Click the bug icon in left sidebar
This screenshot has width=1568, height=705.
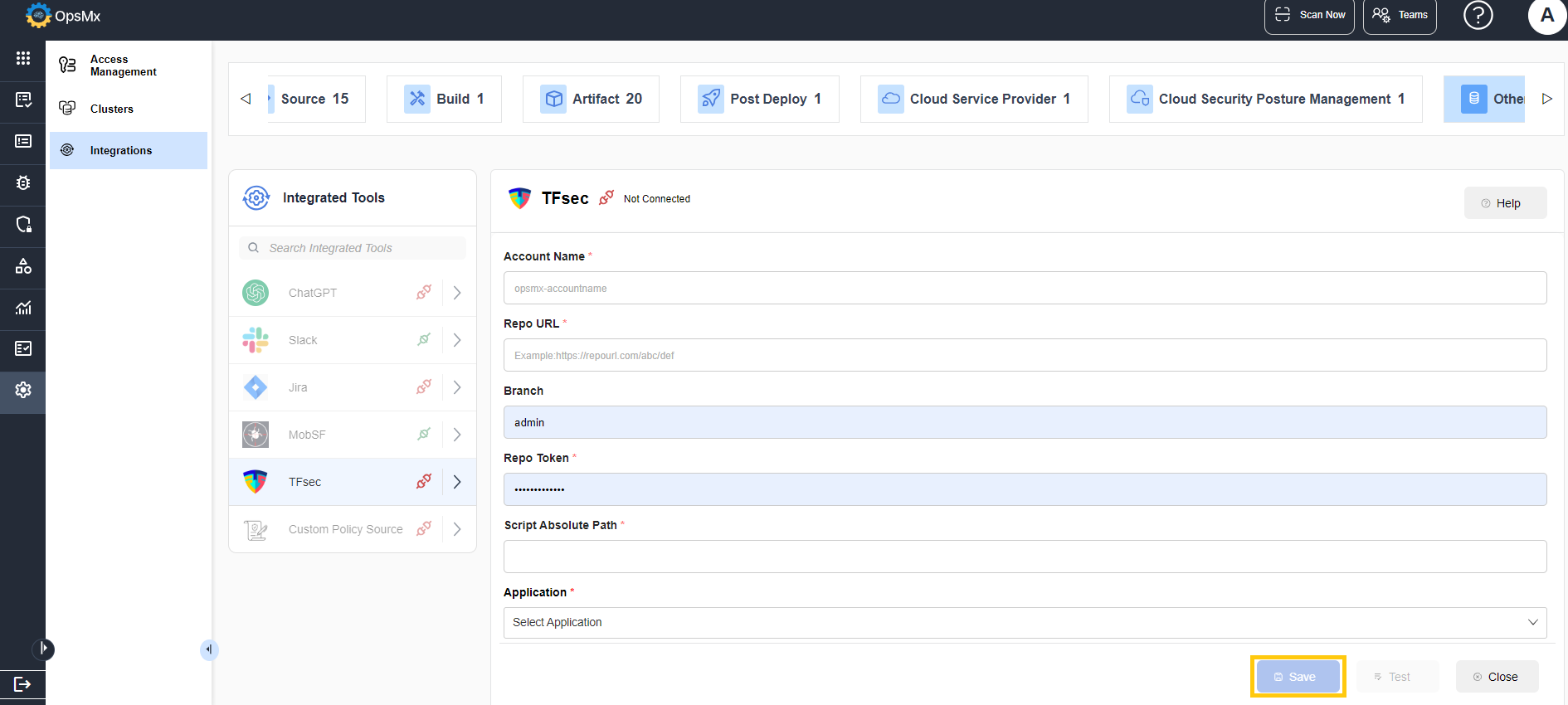[23, 182]
